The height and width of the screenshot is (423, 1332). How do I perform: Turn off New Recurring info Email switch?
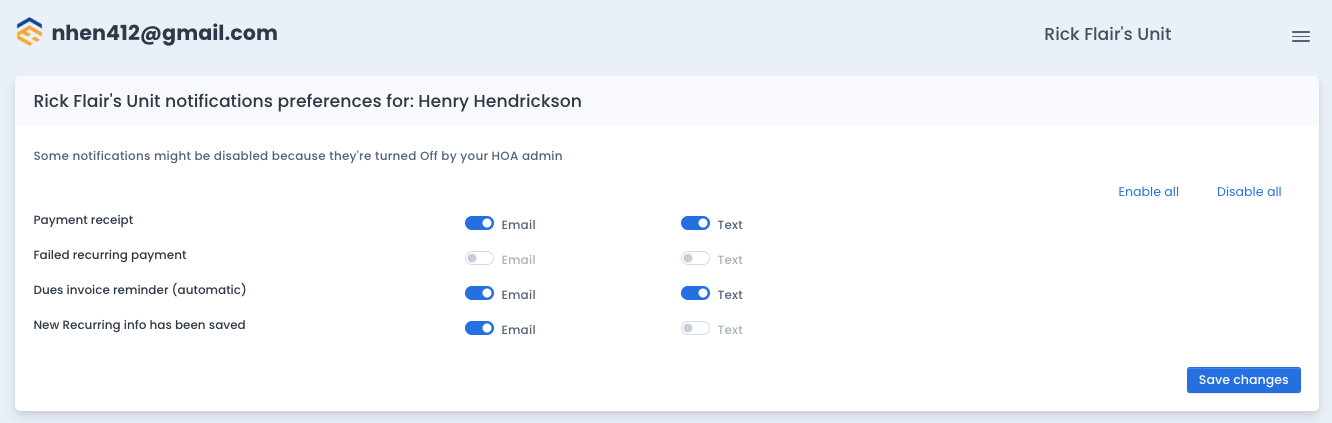pos(480,329)
